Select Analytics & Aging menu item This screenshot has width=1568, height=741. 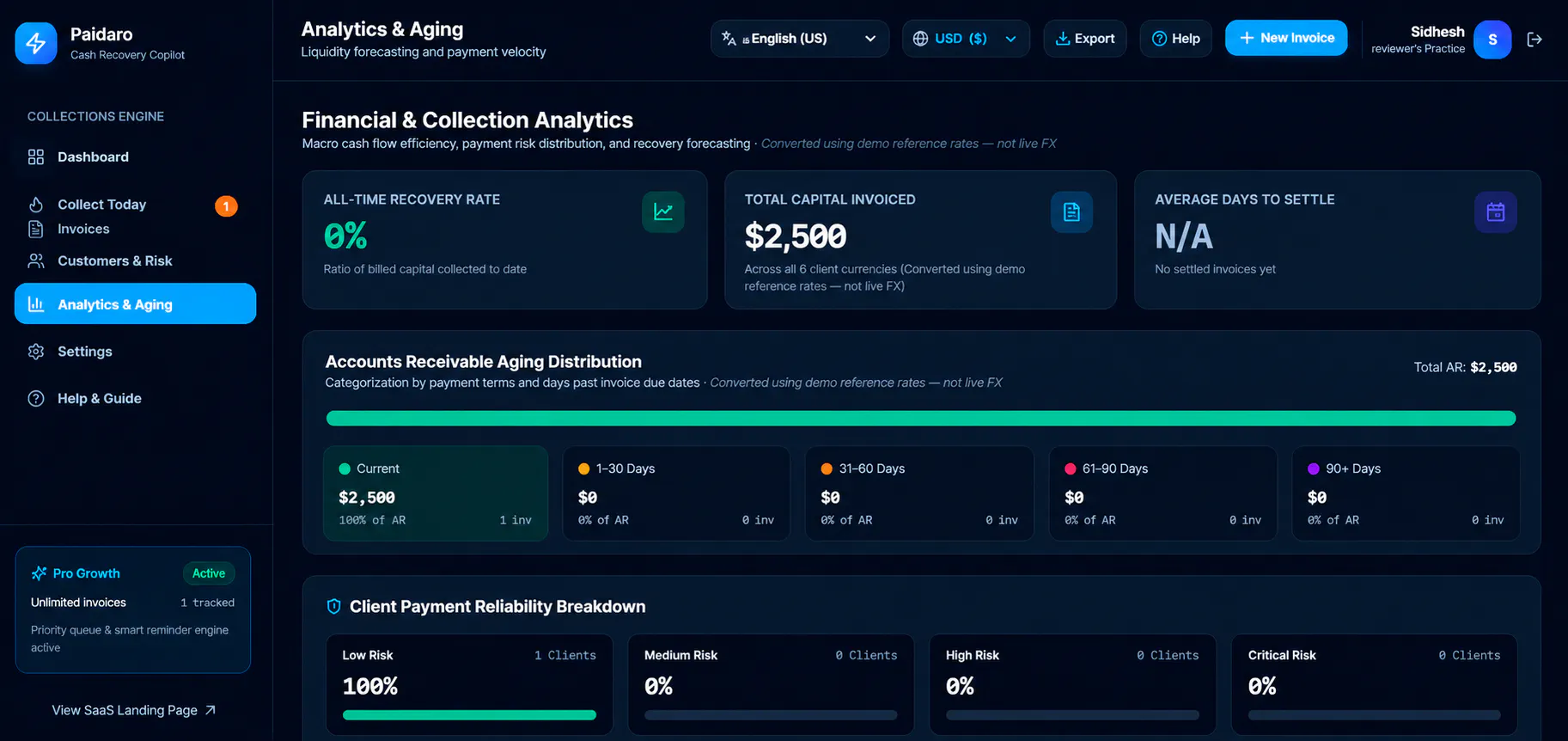[x=135, y=304]
